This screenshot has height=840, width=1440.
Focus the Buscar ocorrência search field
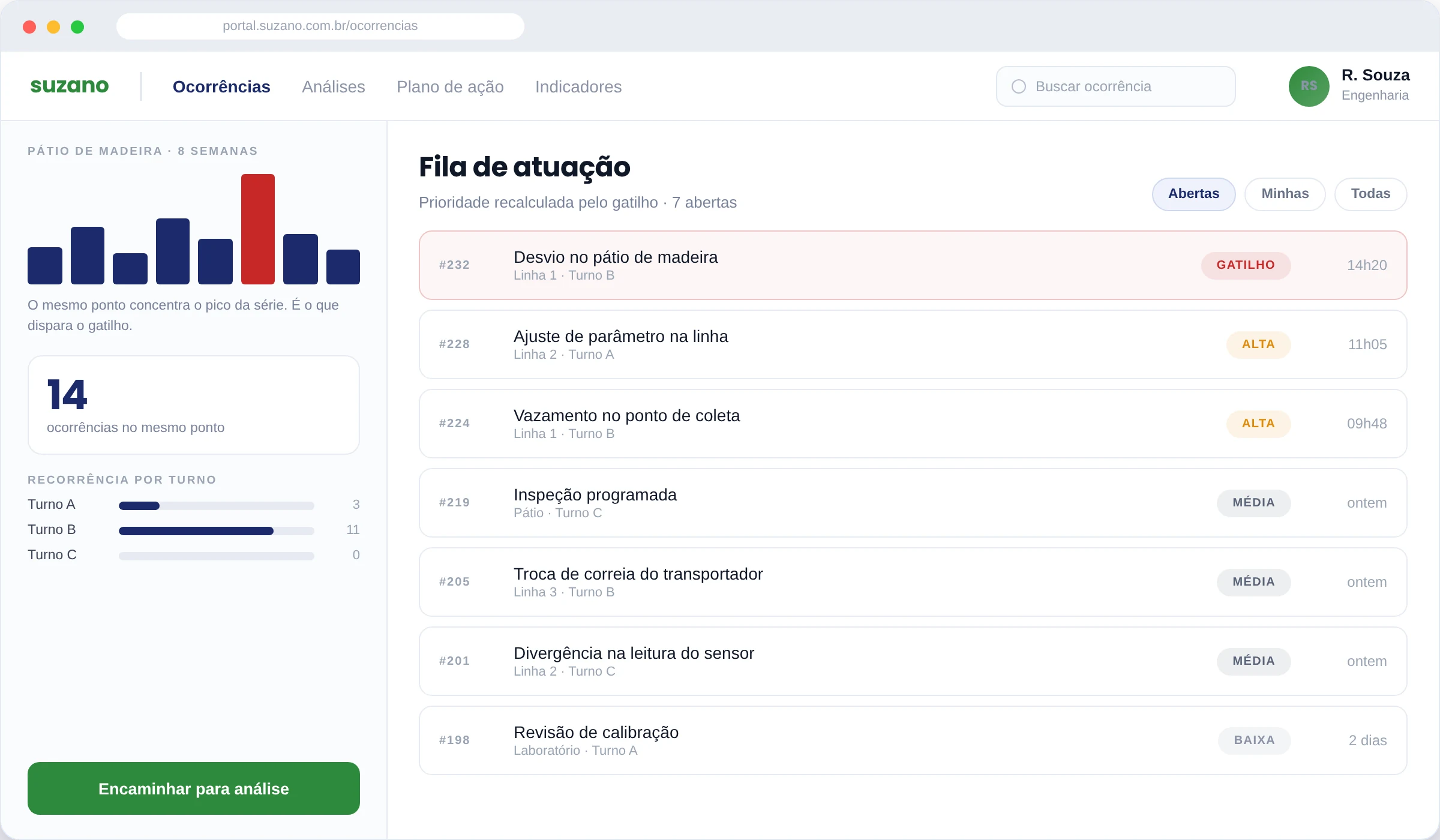(1116, 86)
